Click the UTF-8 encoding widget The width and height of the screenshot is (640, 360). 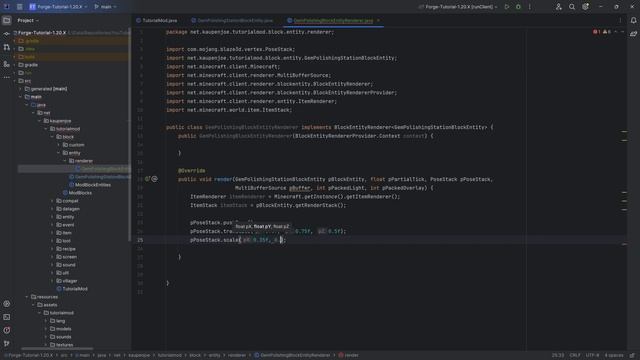click(592, 356)
